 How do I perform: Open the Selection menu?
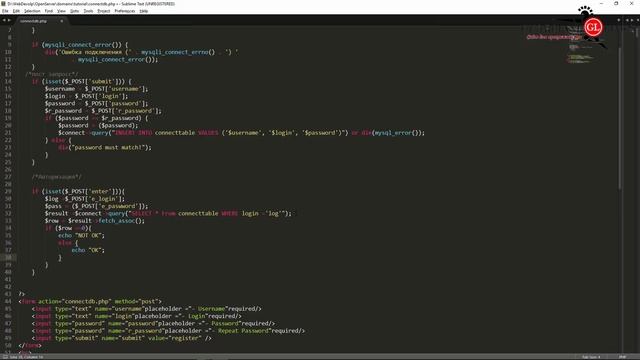[x=32, y=11]
